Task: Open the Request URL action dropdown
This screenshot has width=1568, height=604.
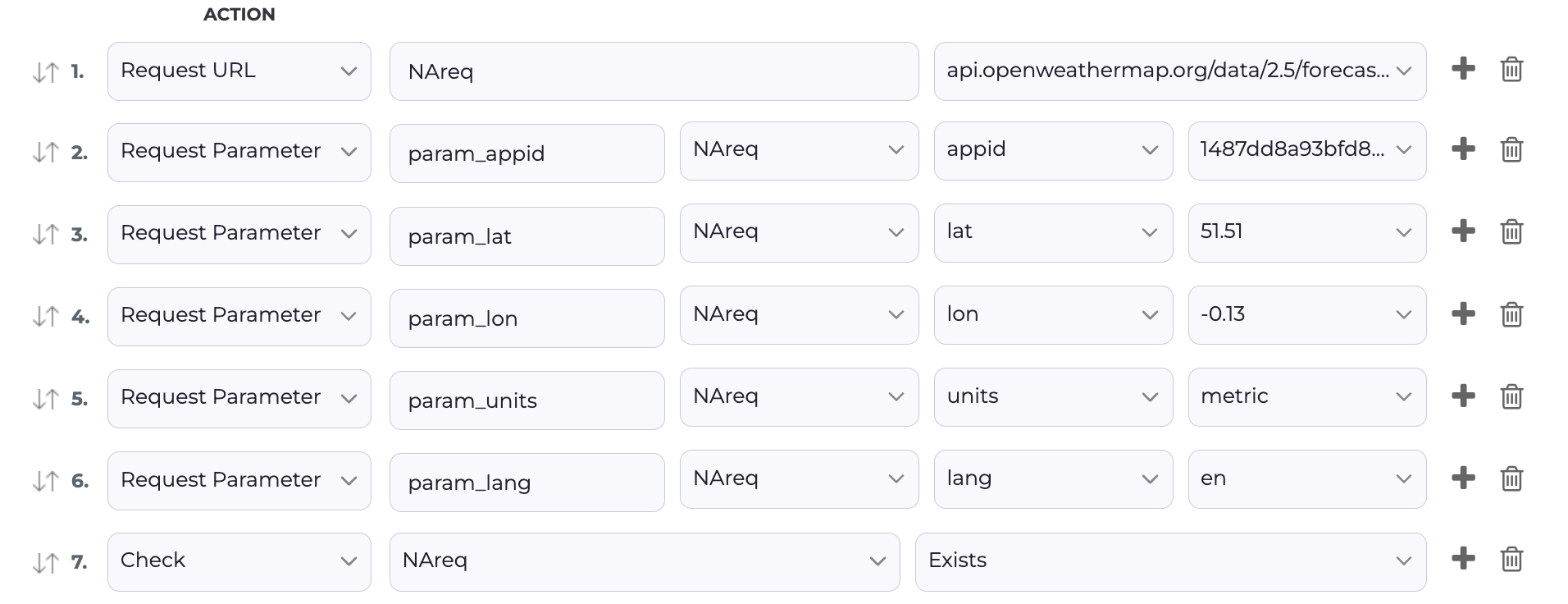Action: point(239,71)
